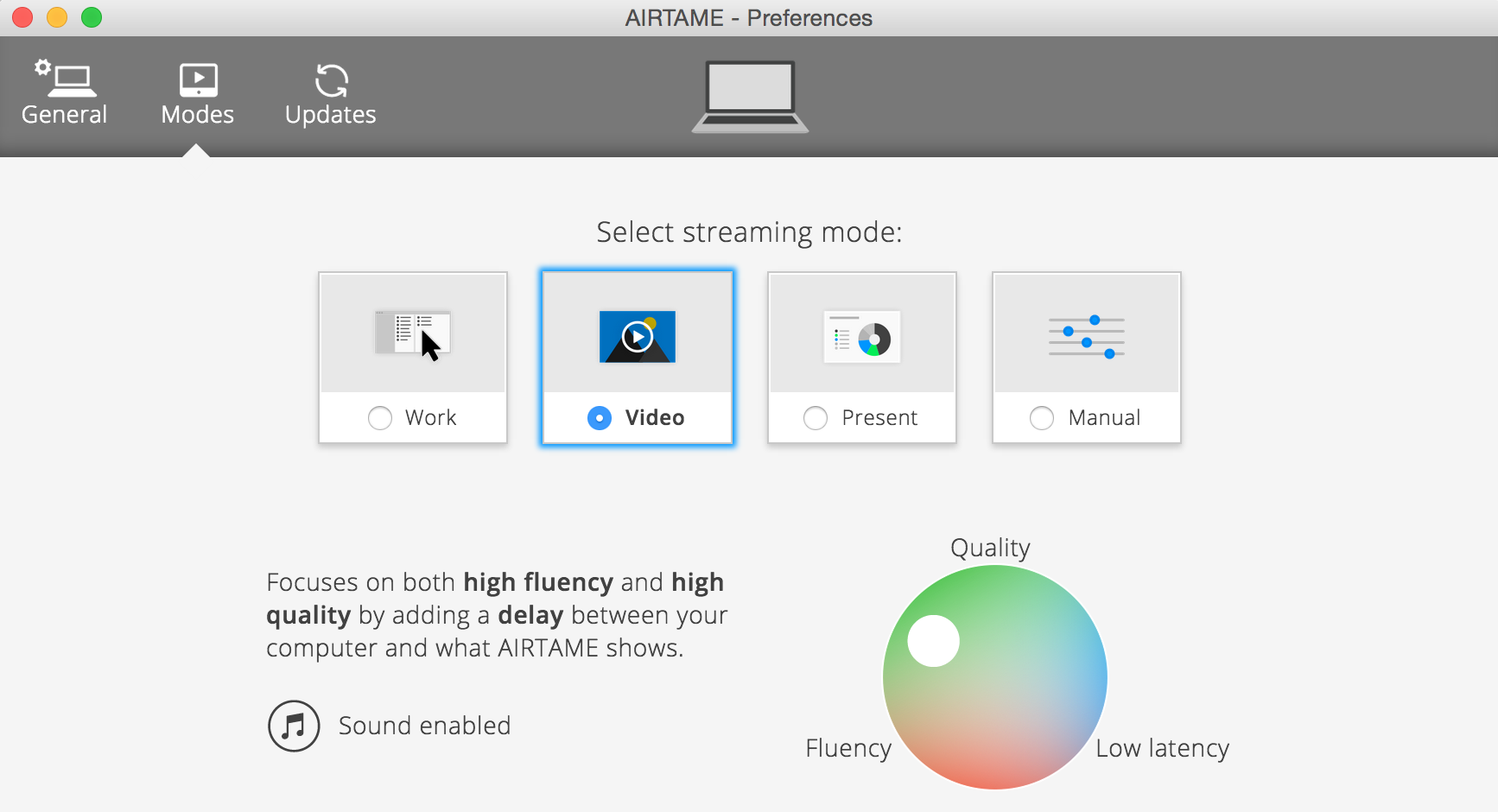The height and width of the screenshot is (812, 1498).
Task: Click the Manual mode sliders icon
Action: [1087, 337]
